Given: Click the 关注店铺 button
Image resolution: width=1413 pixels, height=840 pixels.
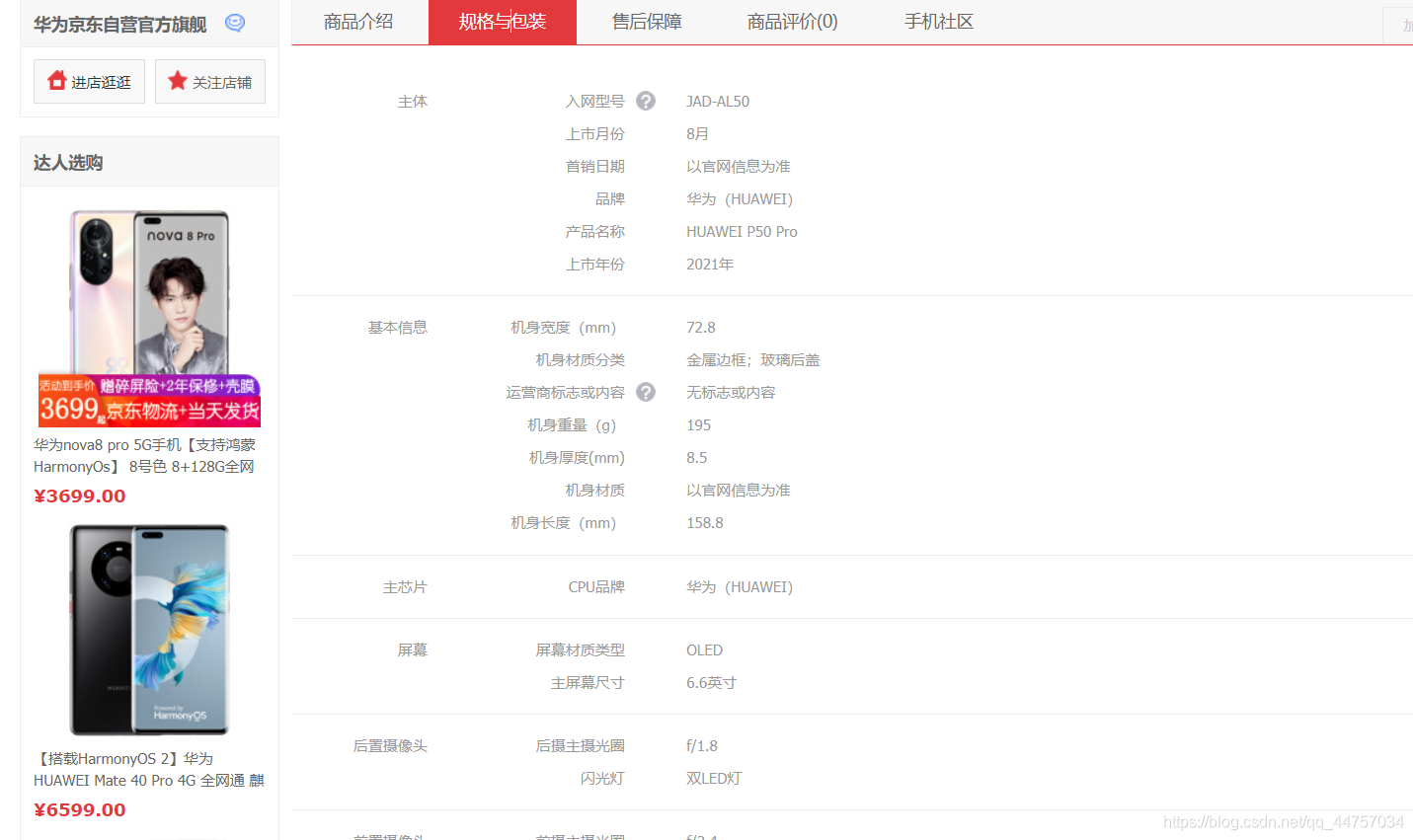Looking at the screenshot, I should coord(210,81).
